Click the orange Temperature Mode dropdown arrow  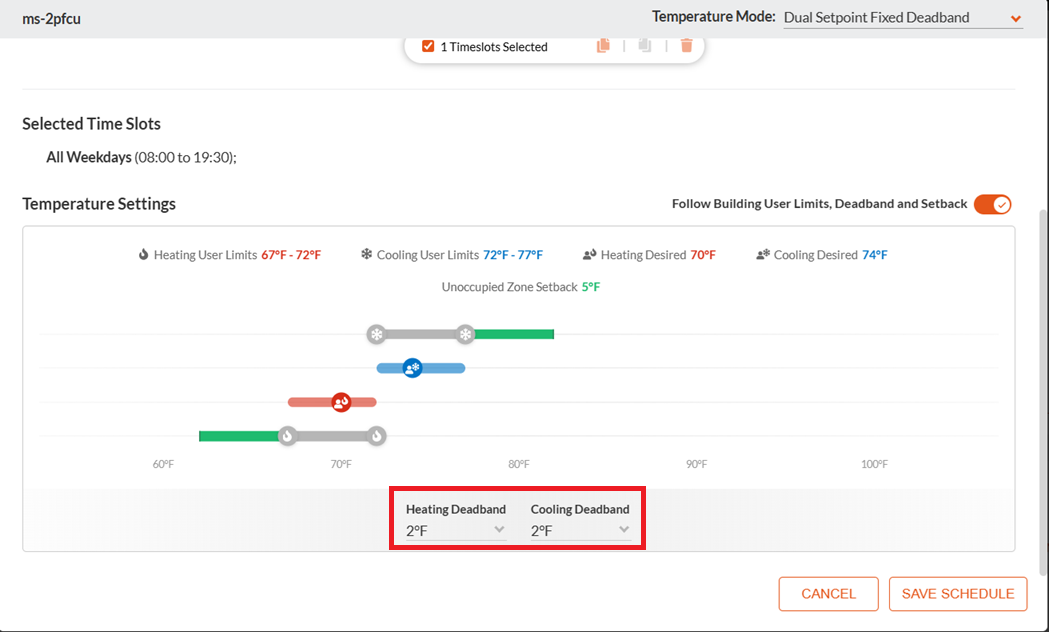coord(1016,19)
